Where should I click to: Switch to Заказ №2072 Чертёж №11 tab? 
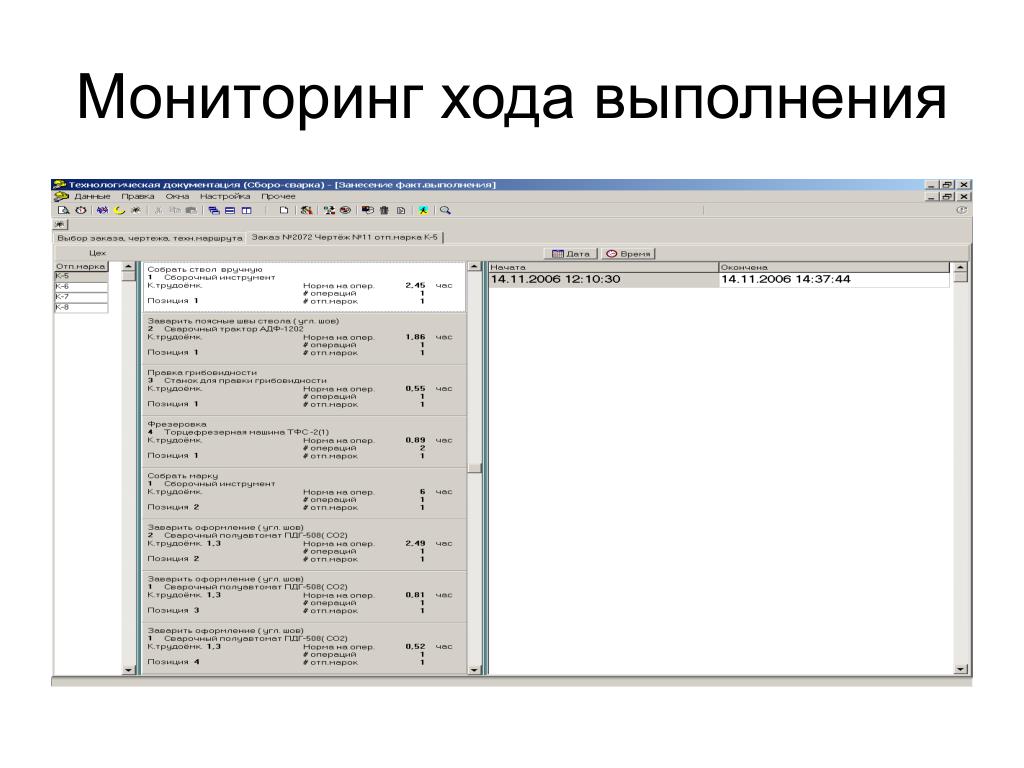click(345, 238)
